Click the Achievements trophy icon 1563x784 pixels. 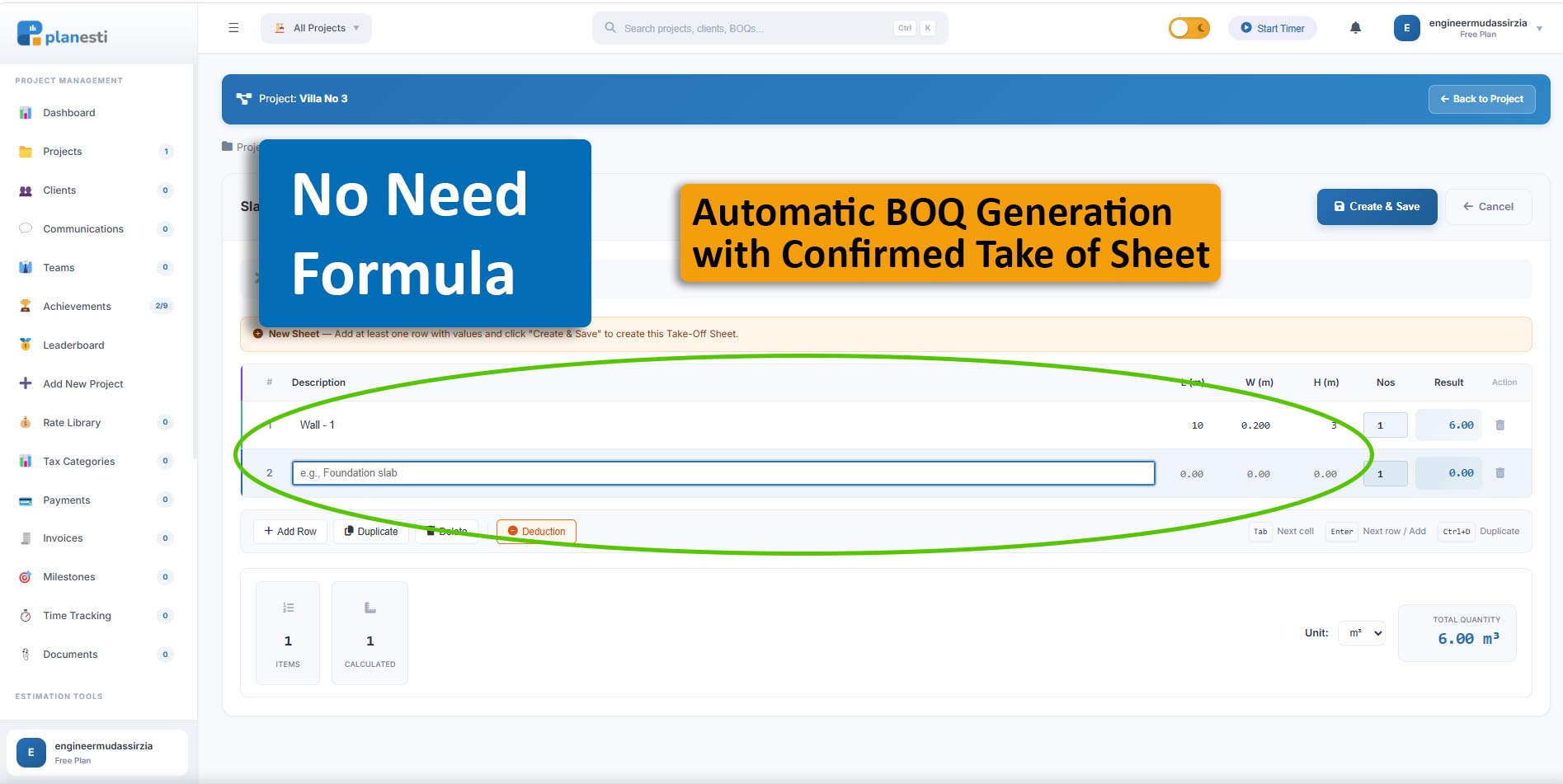26,306
